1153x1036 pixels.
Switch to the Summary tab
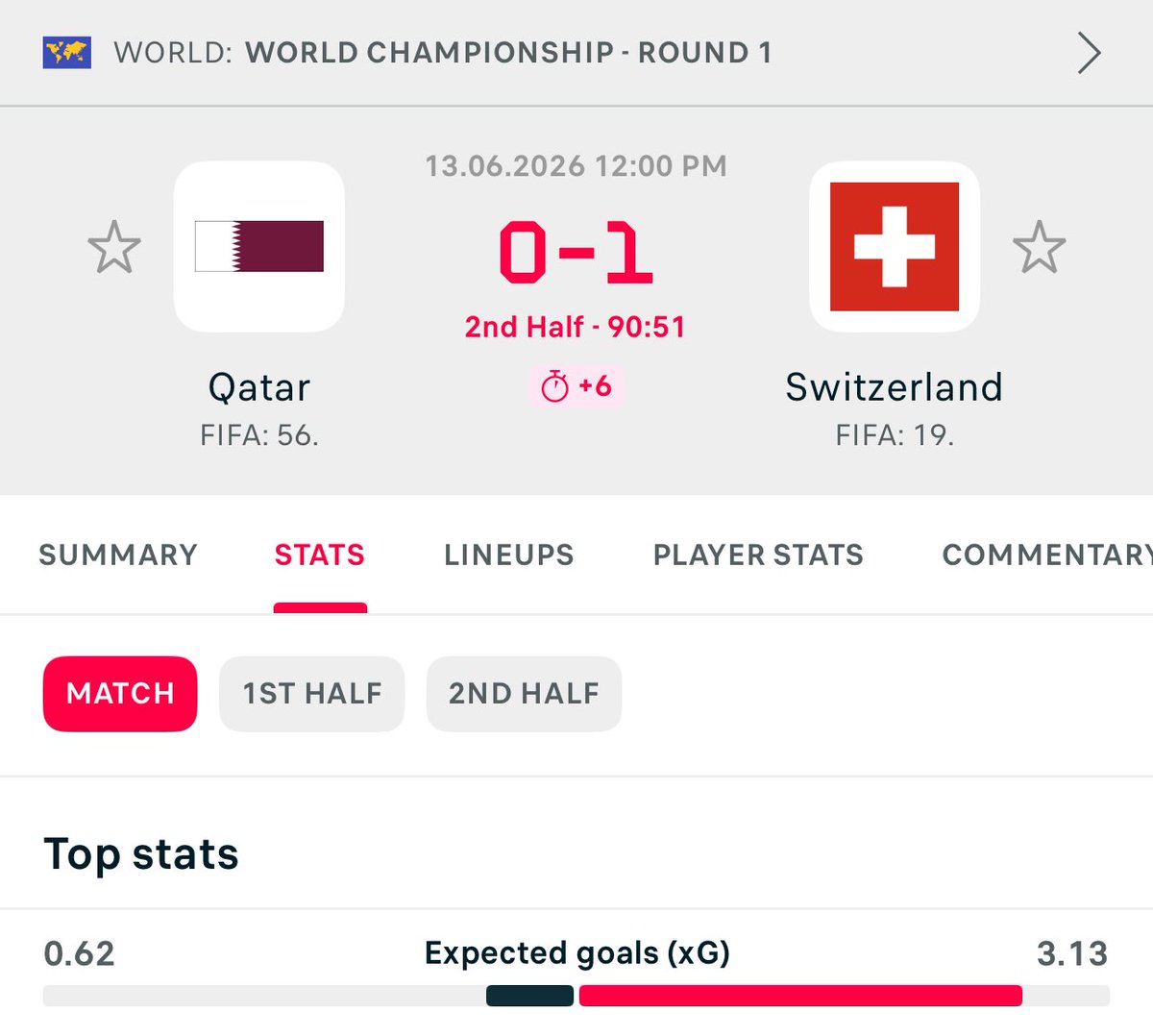(118, 555)
